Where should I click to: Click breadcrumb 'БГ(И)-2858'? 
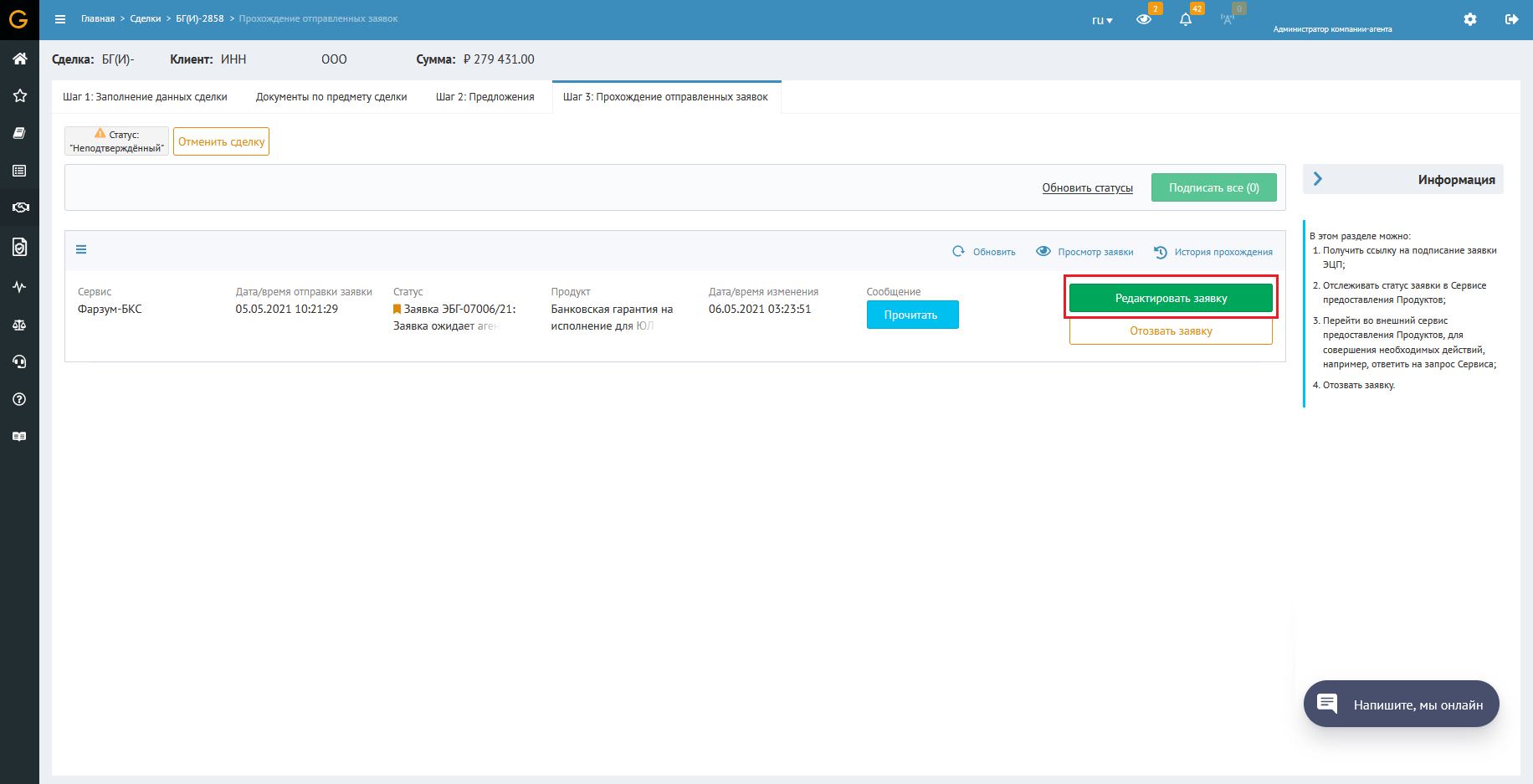point(200,18)
